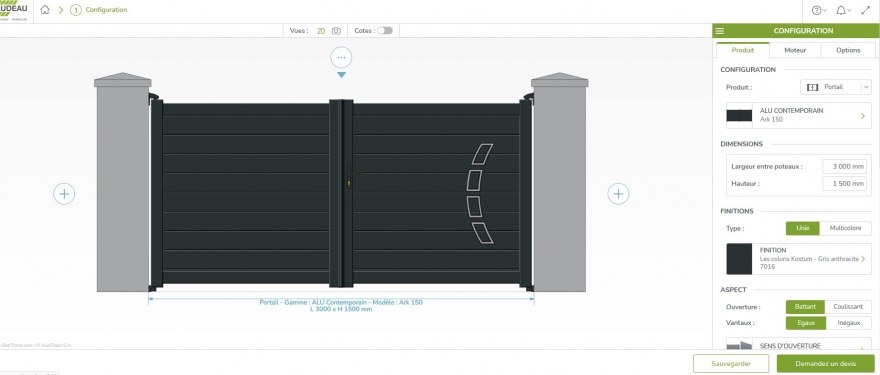Select Inégaux vantaux option
Image resolution: width=880 pixels, height=375 pixels.
coord(849,323)
